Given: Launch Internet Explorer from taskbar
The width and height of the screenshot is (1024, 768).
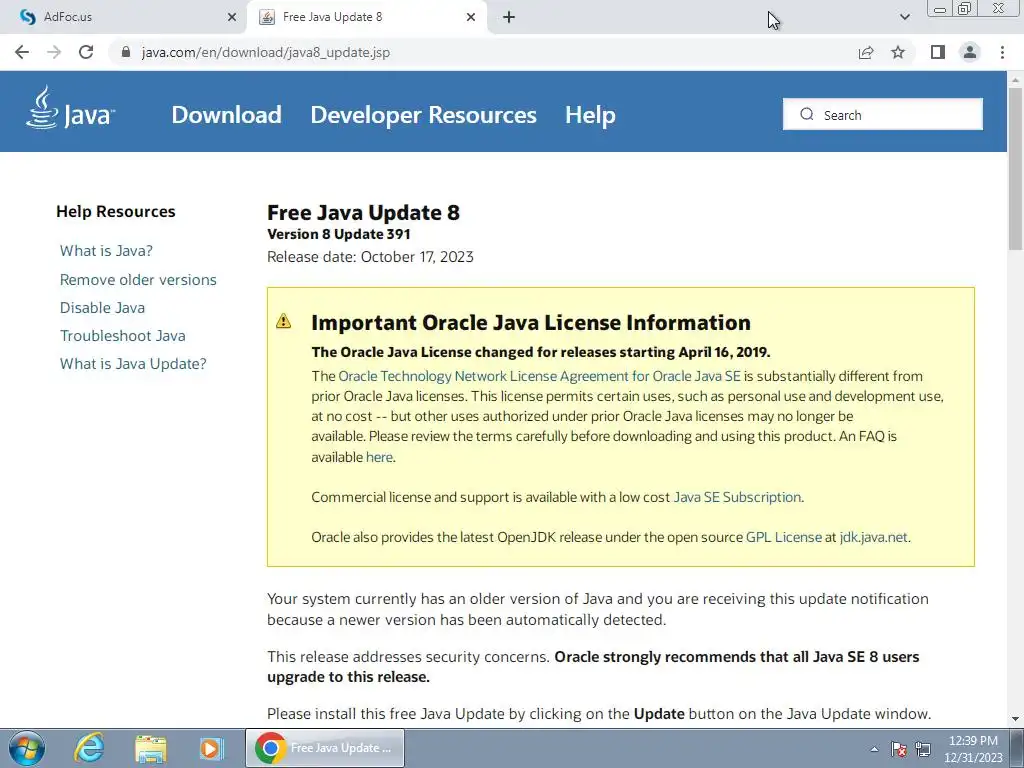Looking at the screenshot, I should (89, 748).
